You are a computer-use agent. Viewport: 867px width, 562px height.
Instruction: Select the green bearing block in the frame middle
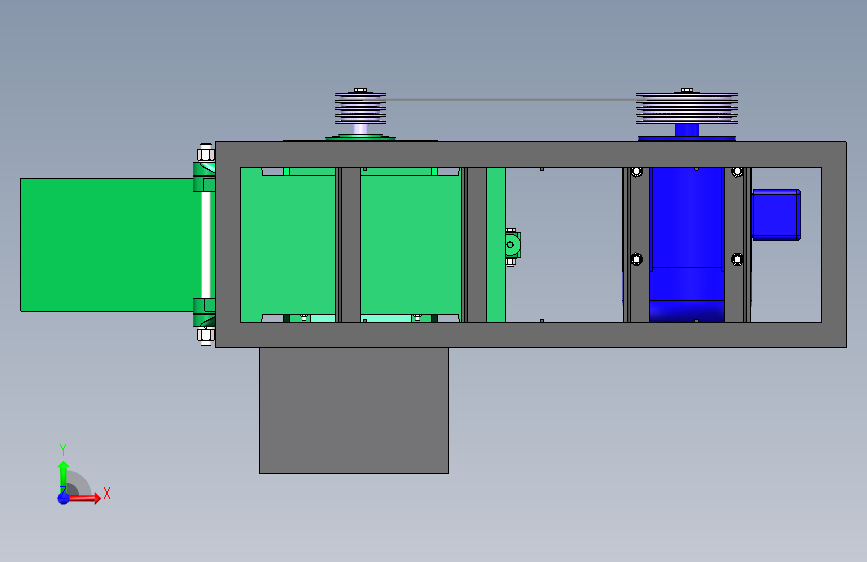(512, 245)
